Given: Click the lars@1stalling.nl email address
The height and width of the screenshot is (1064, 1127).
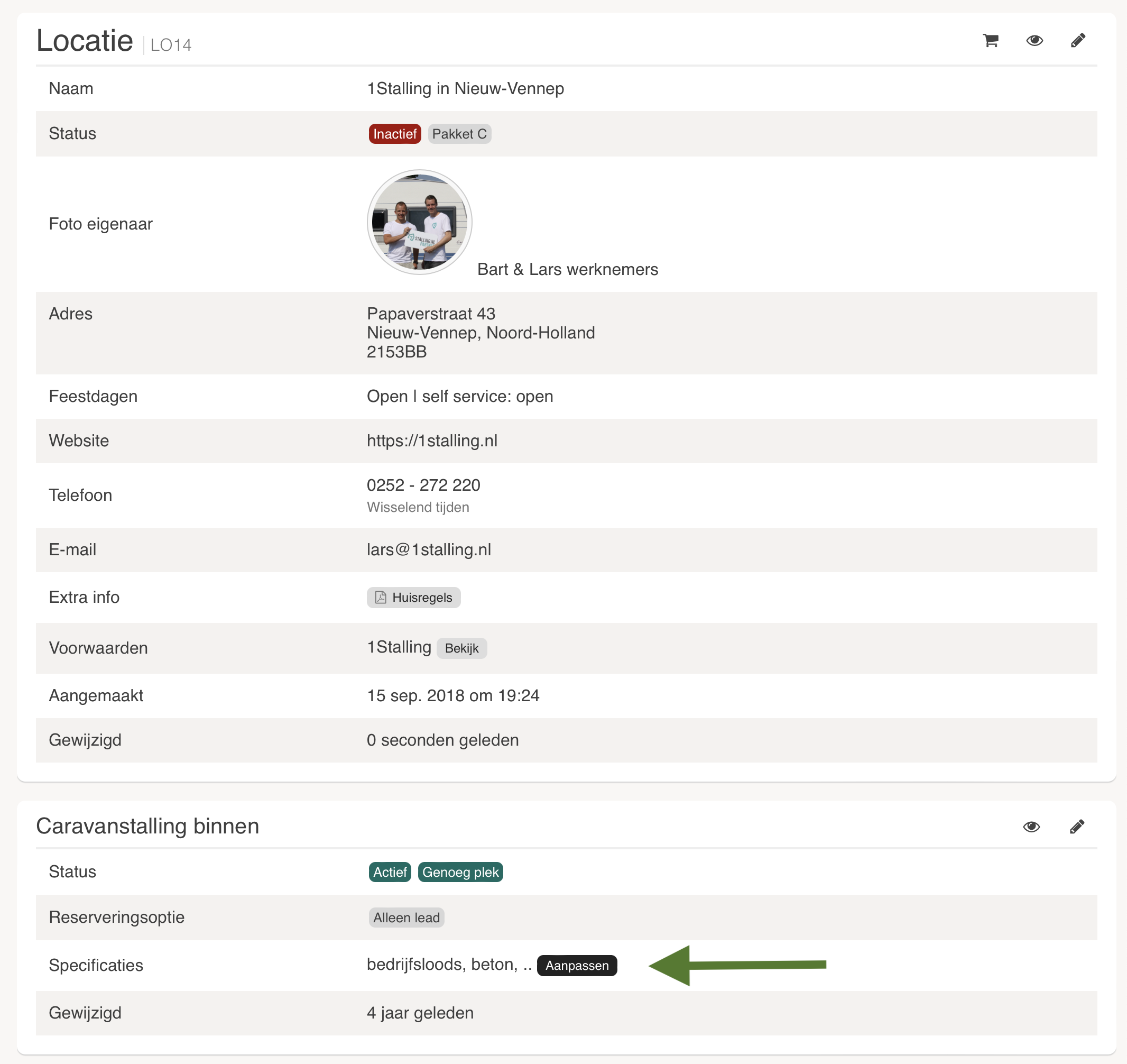Looking at the screenshot, I should [x=429, y=549].
